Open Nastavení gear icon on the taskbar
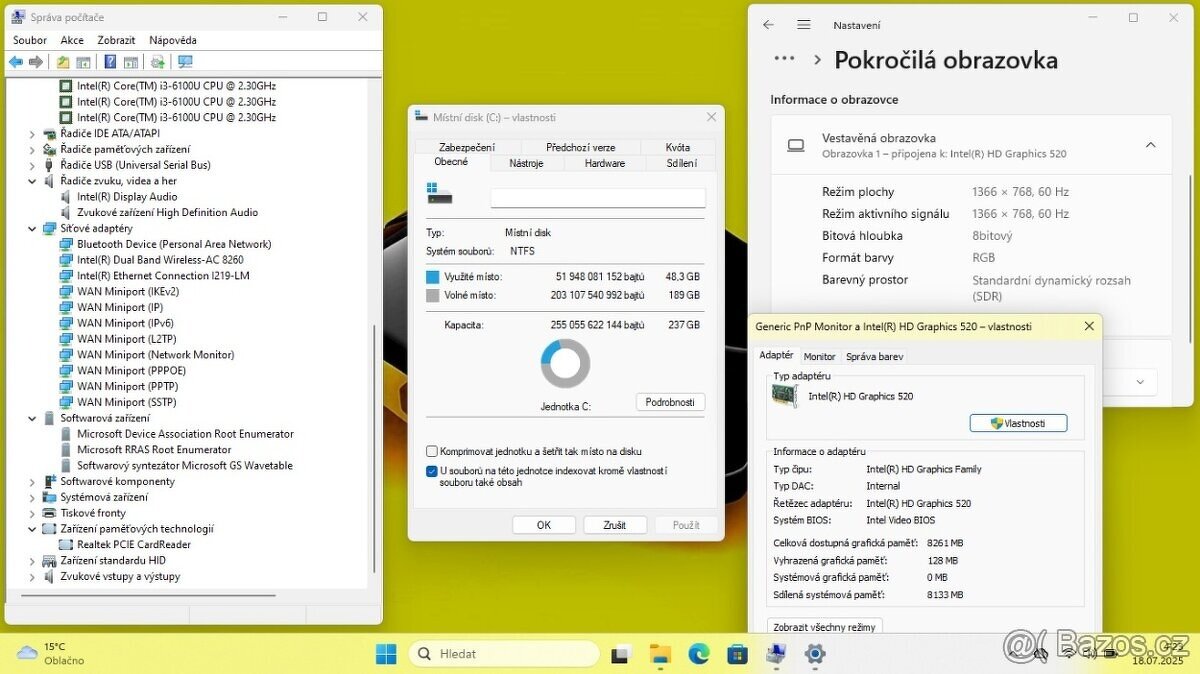The height and width of the screenshot is (674, 1200). point(815,653)
